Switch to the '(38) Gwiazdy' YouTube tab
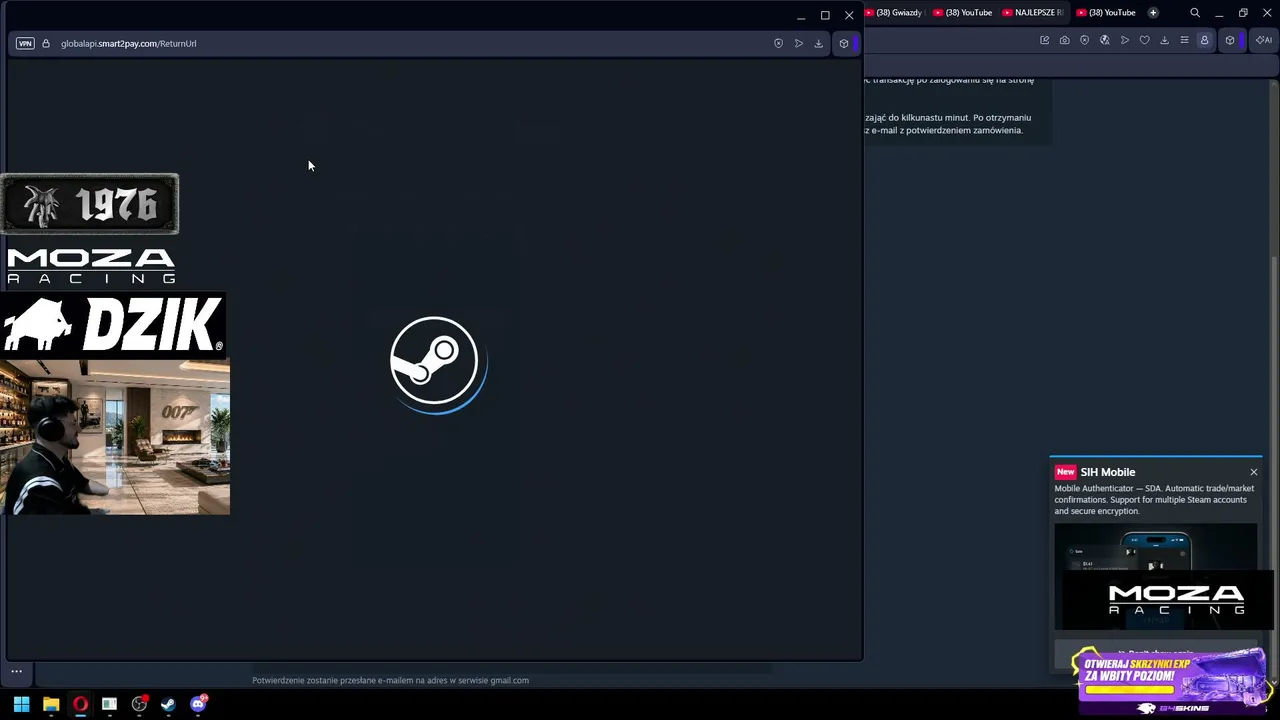Viewport: 1280px width, 720px height. tap(895, 13)
